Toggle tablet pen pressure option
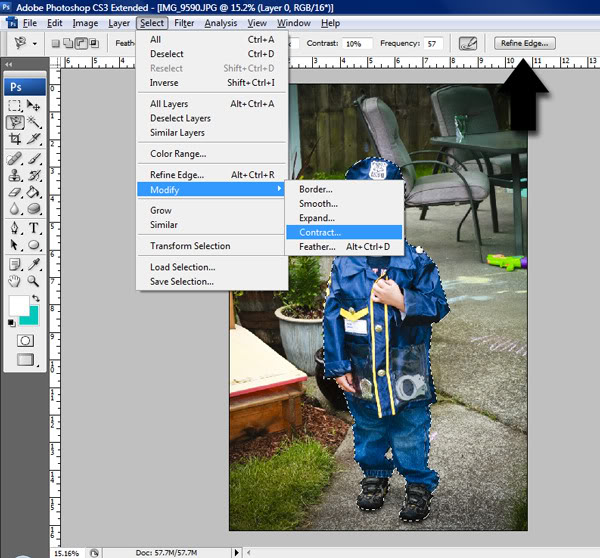The width and height of the screenshot is (600, 558). (x=467, y=44)
